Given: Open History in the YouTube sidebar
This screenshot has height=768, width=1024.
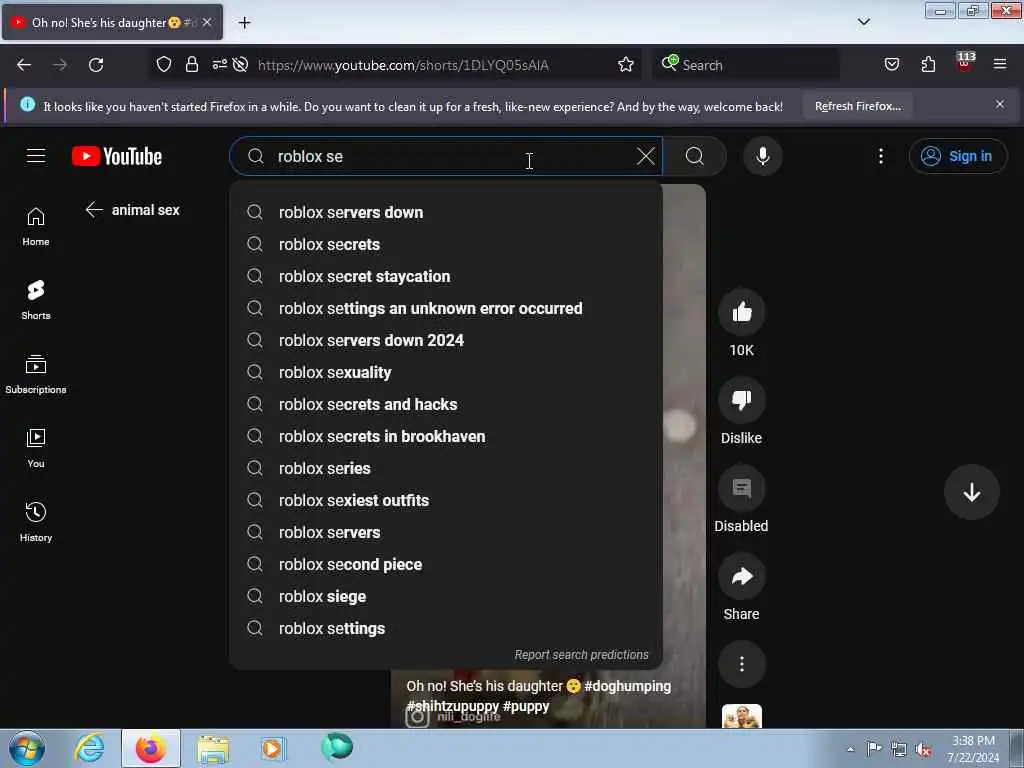Looking at the screenshot, I should [36, 522].
